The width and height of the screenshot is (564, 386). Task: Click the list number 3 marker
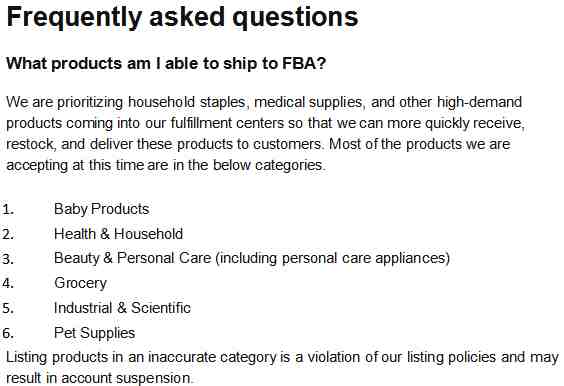(8, 259)
